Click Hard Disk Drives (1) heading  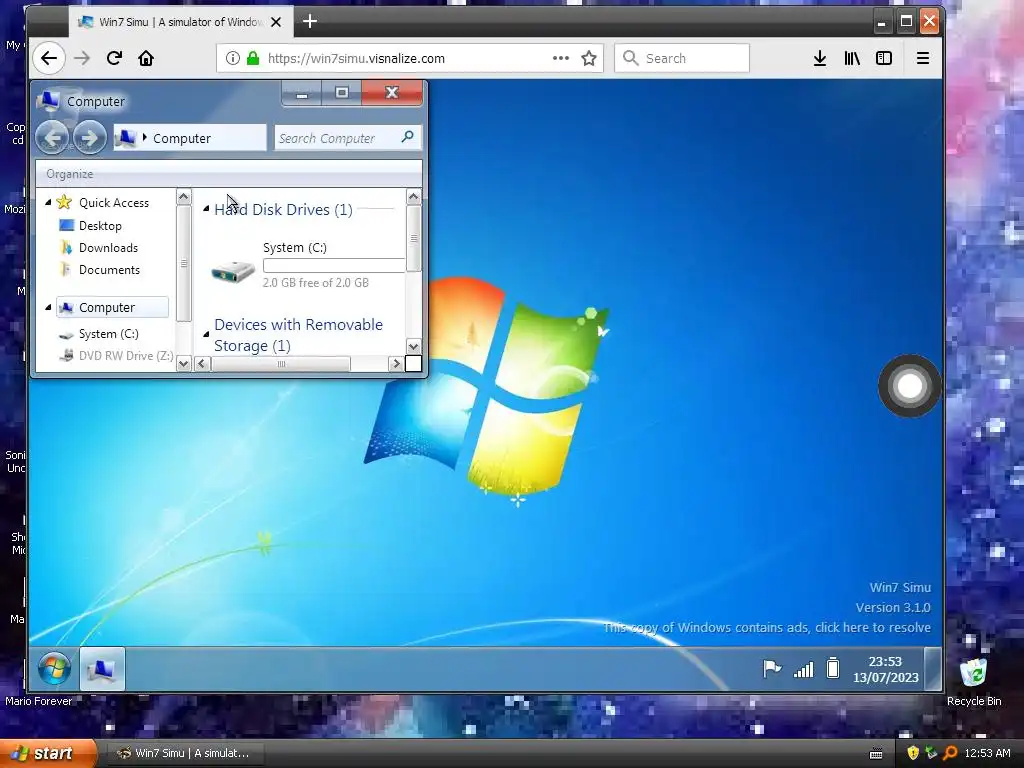pos(283,210)
